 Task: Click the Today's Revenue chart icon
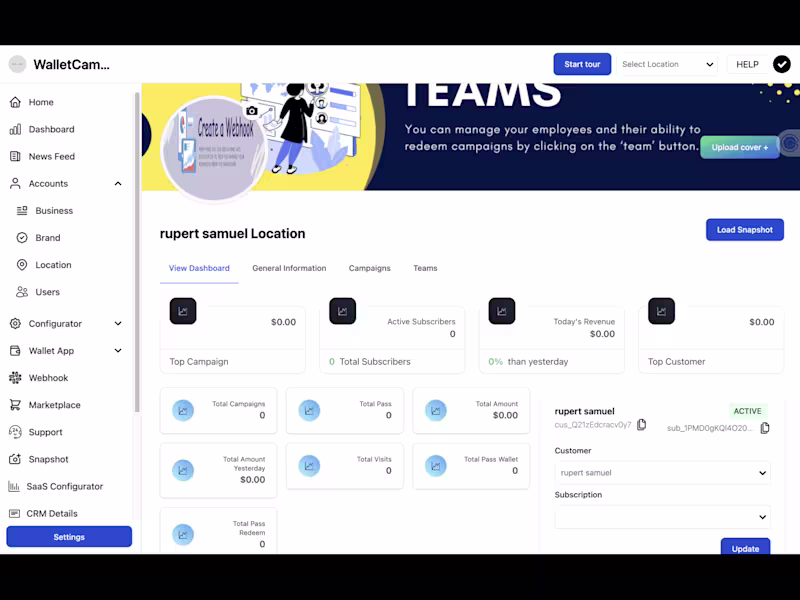click(502, 311)
